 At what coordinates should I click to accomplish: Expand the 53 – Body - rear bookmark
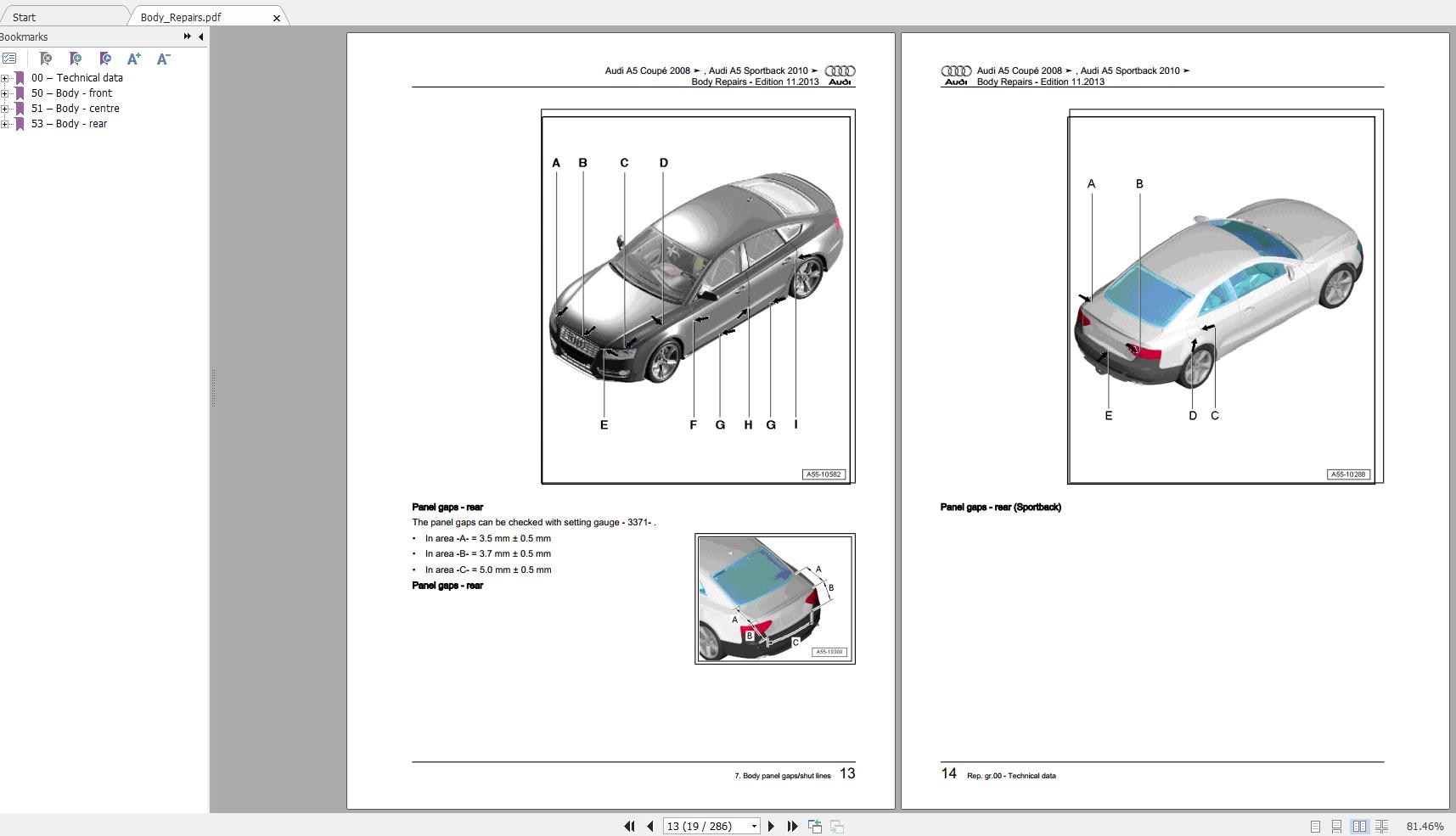coord(5,124)
